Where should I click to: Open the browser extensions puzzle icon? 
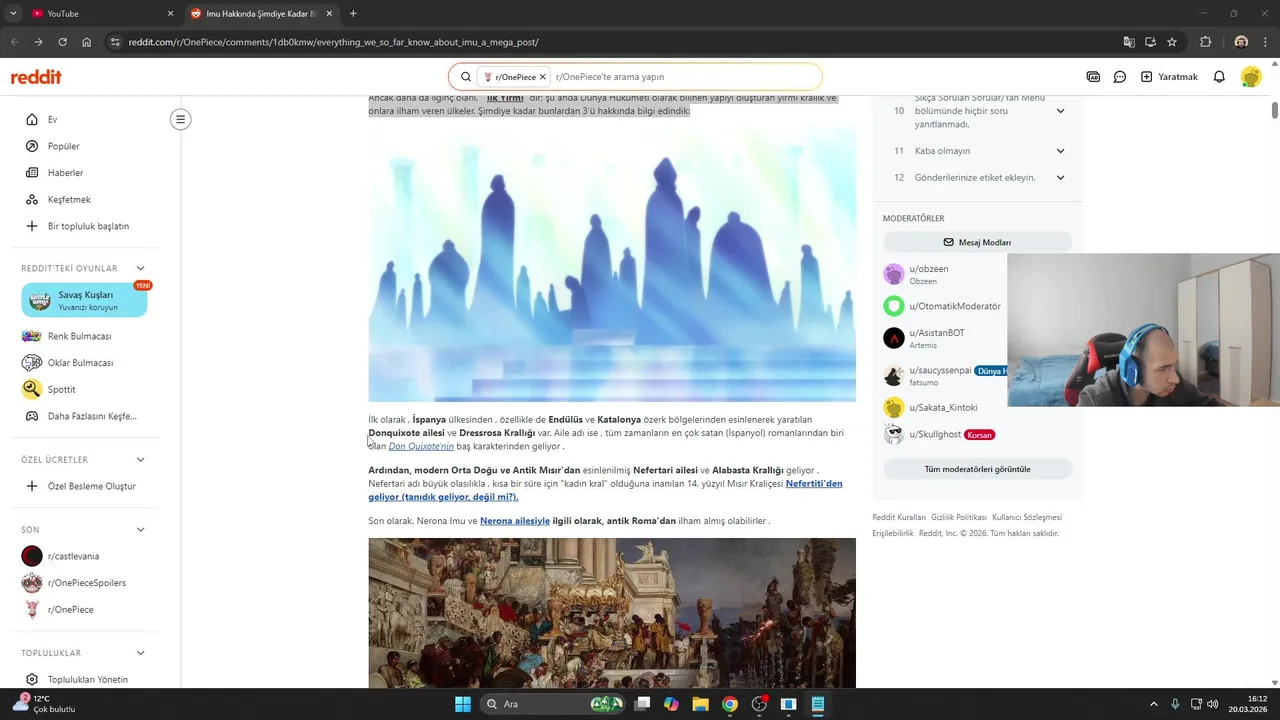(1205, 42)
